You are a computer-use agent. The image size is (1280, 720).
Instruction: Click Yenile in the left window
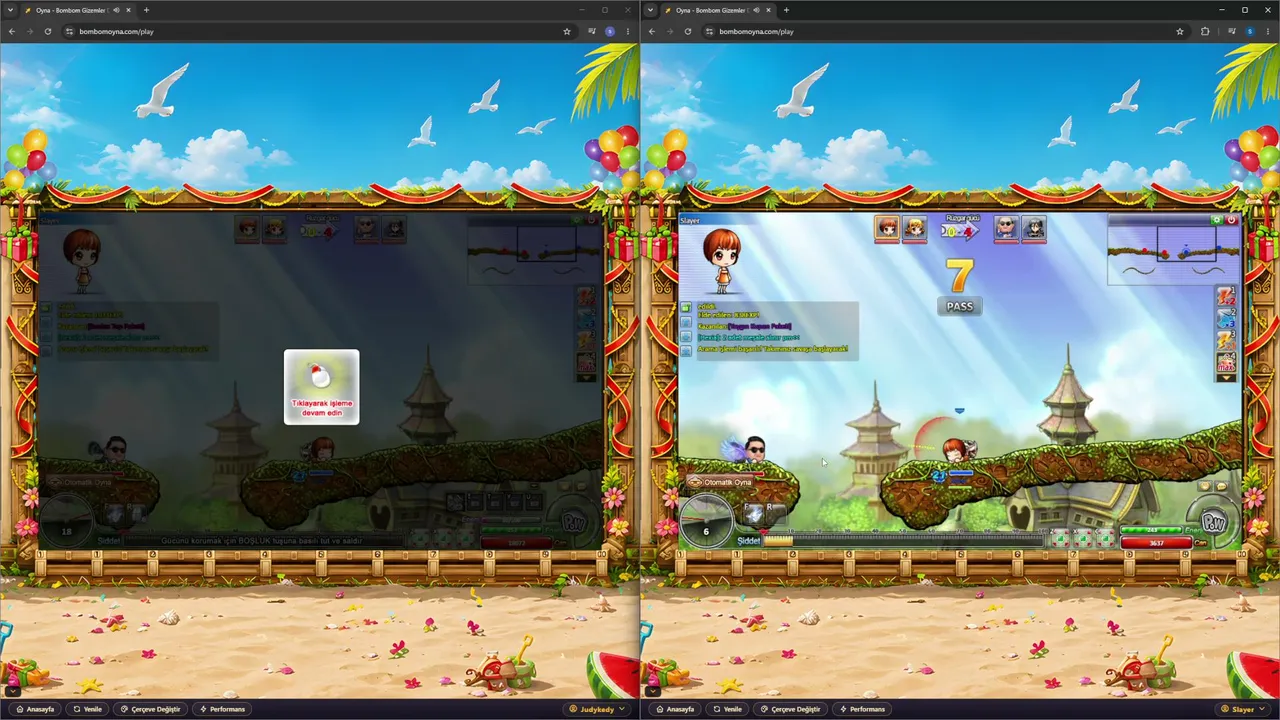[87, 709]
